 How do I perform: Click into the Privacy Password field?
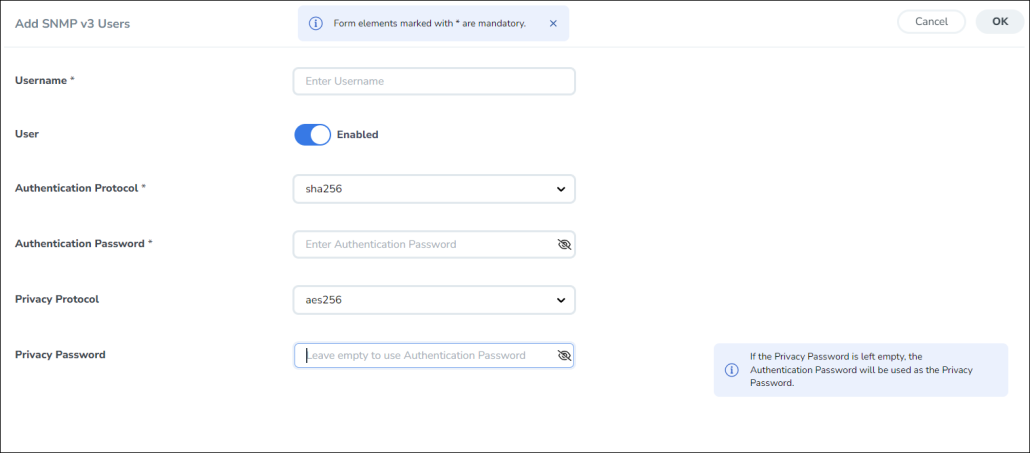(424, 355)
